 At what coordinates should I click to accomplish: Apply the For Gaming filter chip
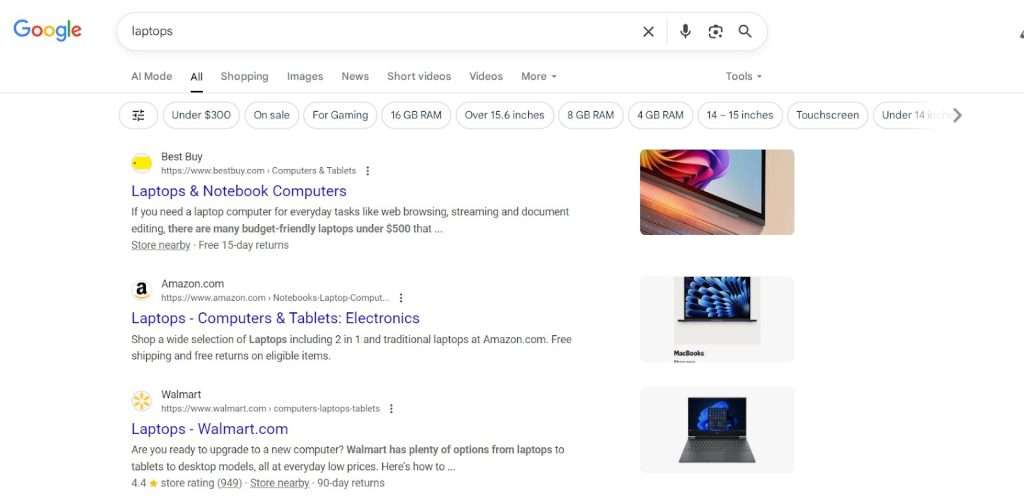point(340,116)
